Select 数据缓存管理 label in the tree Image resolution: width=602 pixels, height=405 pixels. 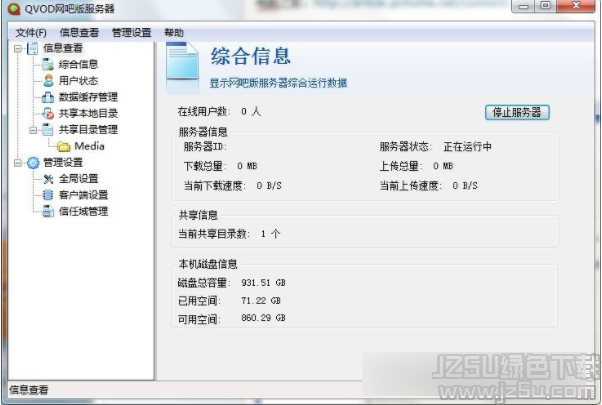88,97
